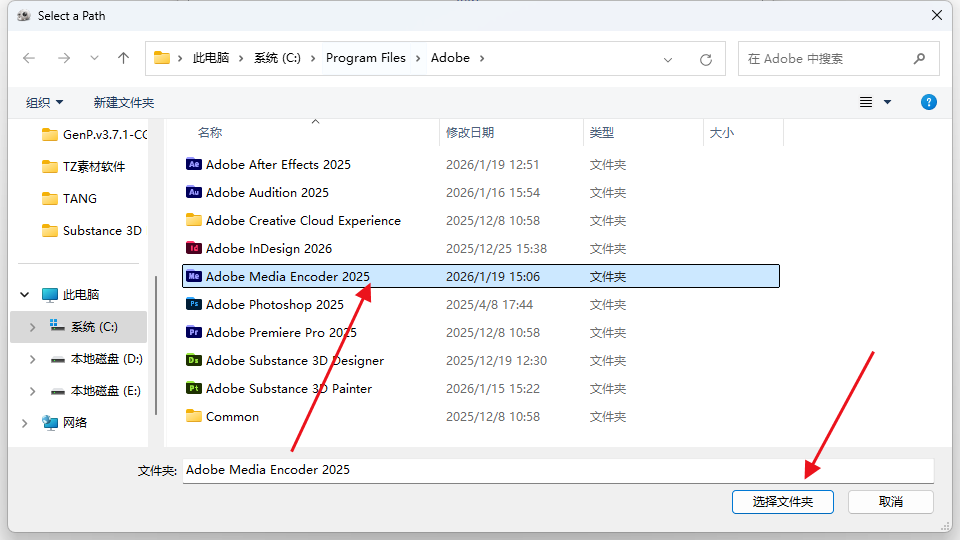Open the view options dropdown arrow

point(887,102)
